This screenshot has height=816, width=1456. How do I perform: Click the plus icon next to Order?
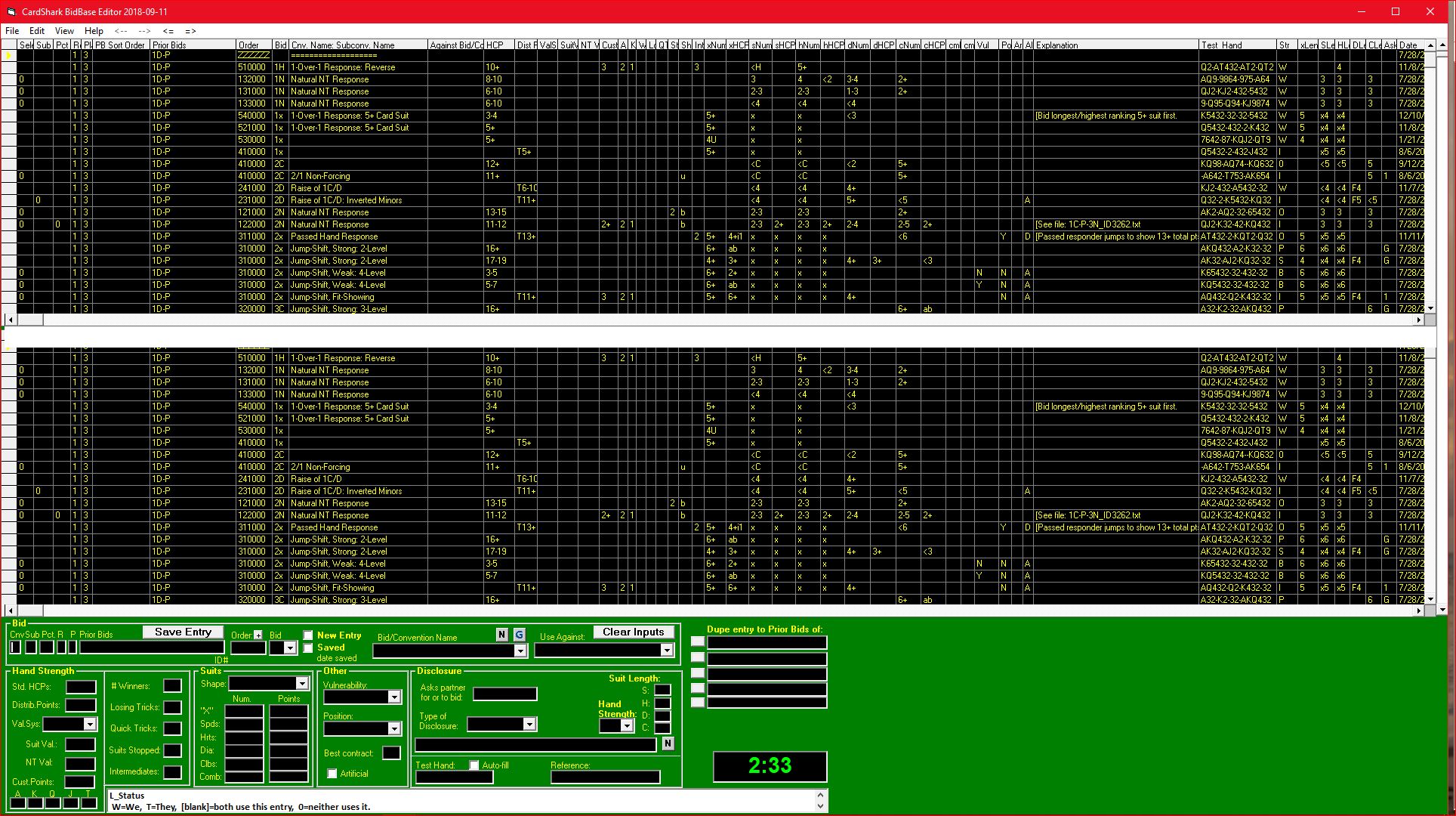258,635
